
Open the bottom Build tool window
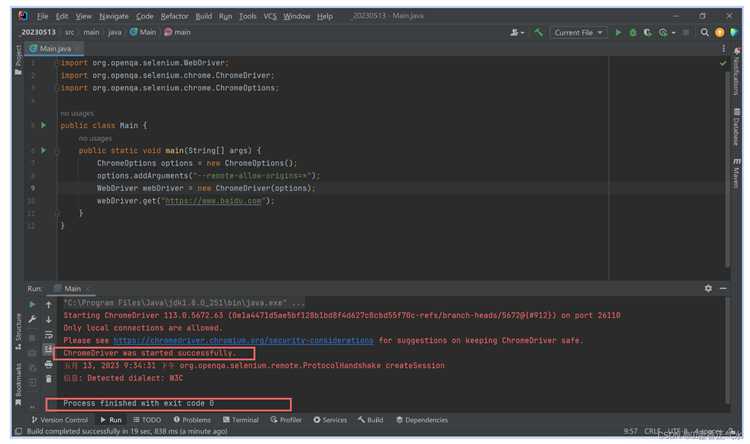coord(371,420)
